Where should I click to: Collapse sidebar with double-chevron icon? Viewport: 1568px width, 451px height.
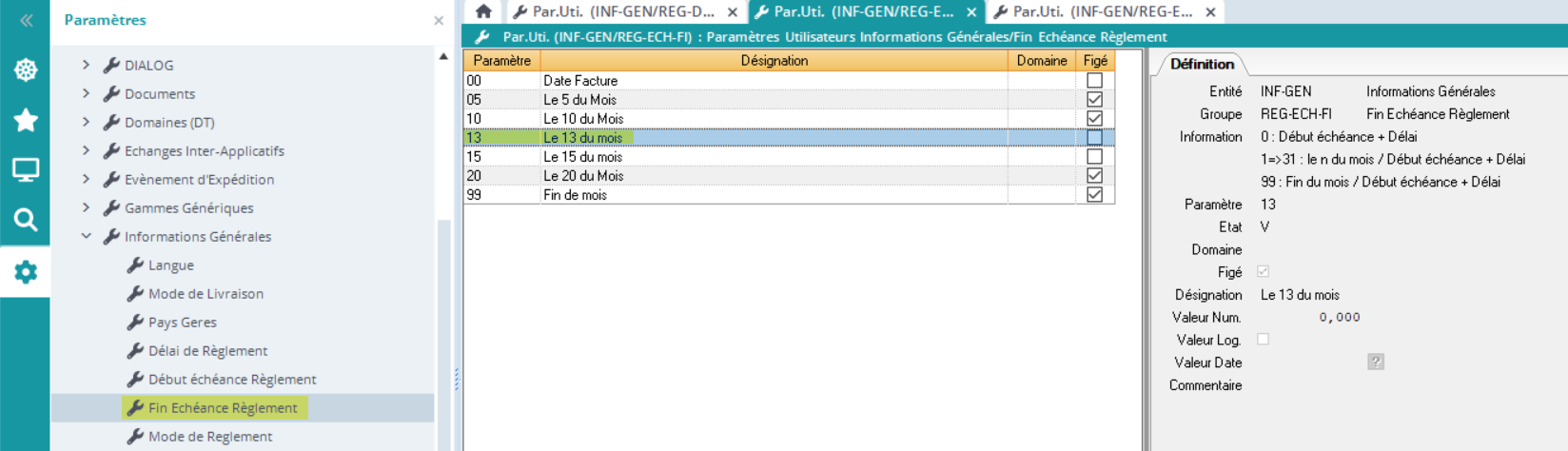[26, 20]
